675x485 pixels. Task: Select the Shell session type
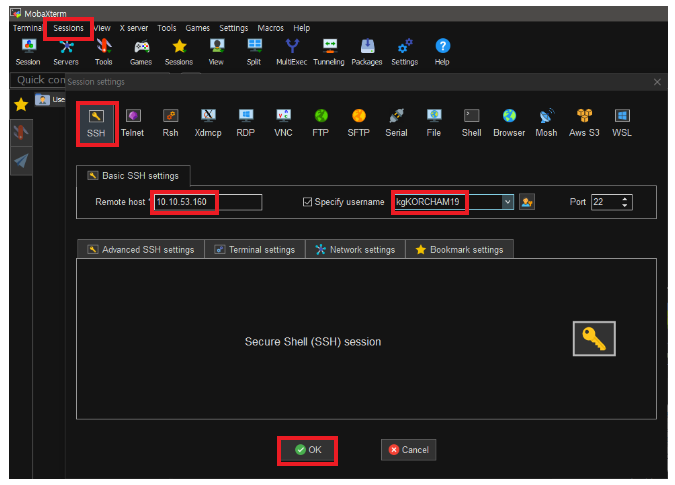(x=471, y=123)
